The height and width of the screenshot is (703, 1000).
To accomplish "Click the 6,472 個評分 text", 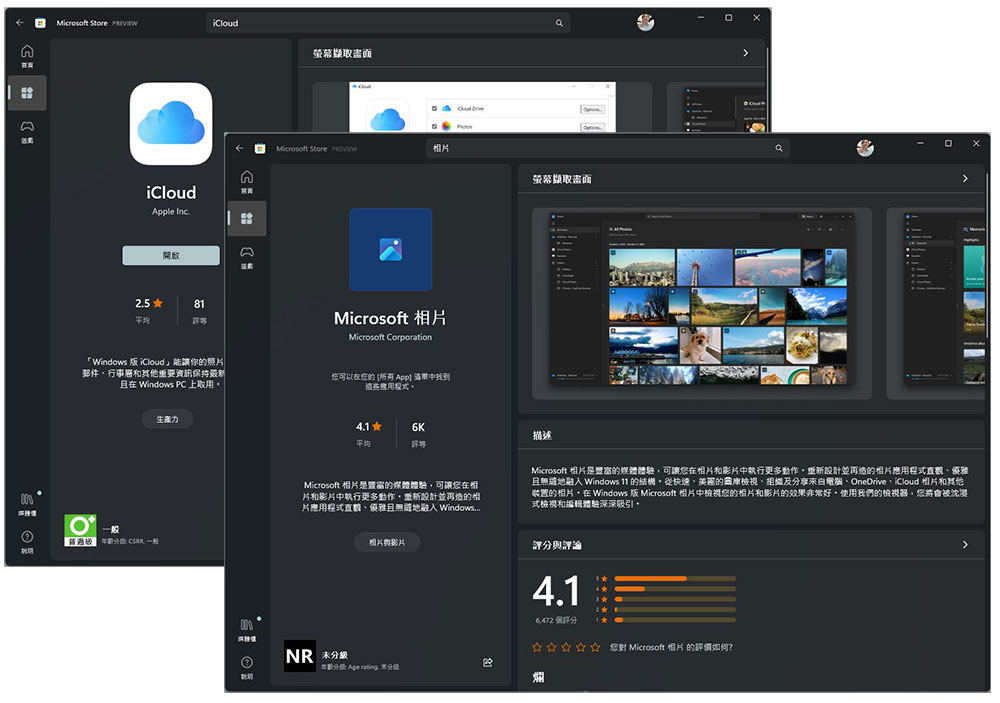I will [556, 620].
